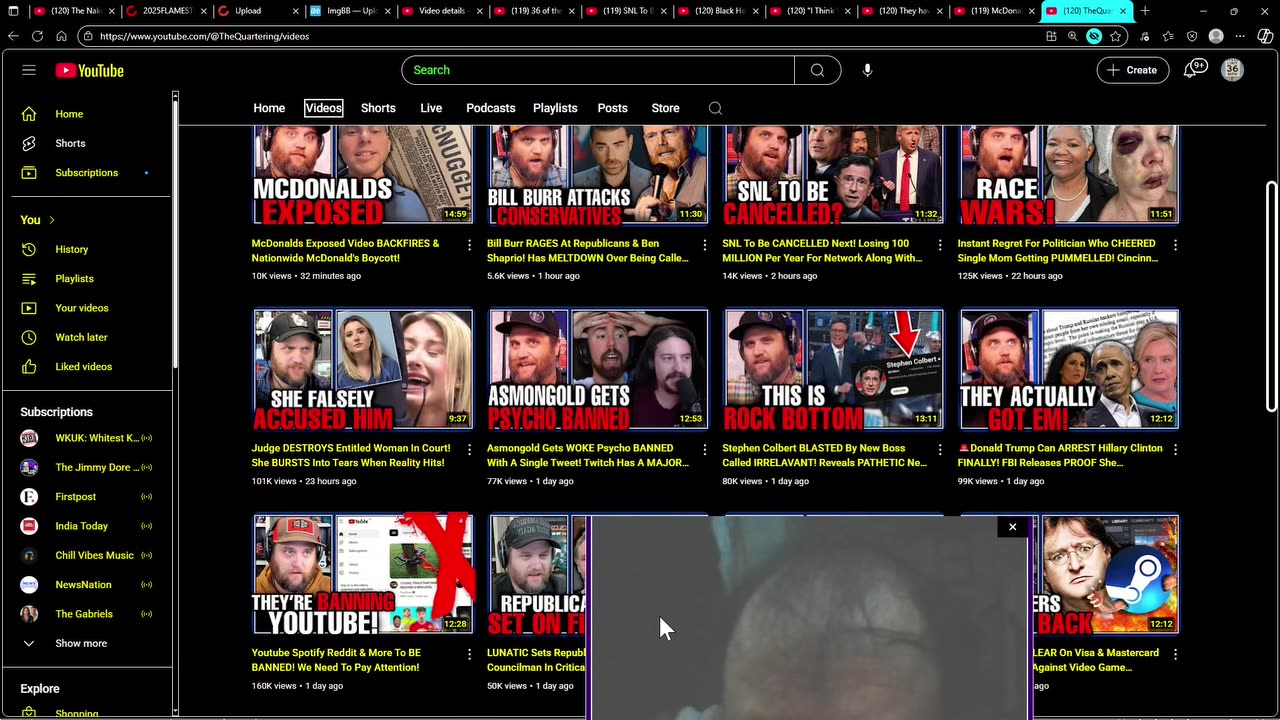Close the floating miniplayer overlay
Screen dimensions: 1280x720
click(x=1012, y=527)
